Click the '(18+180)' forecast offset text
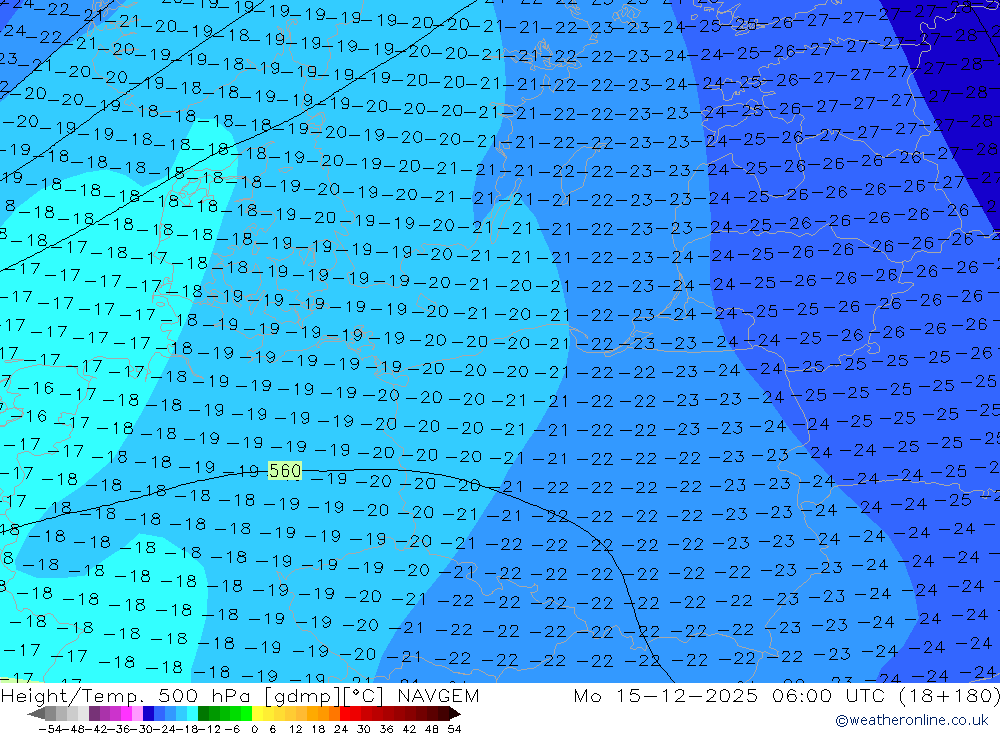This screenshot has height=733, width=1000. tap(948, 695)
